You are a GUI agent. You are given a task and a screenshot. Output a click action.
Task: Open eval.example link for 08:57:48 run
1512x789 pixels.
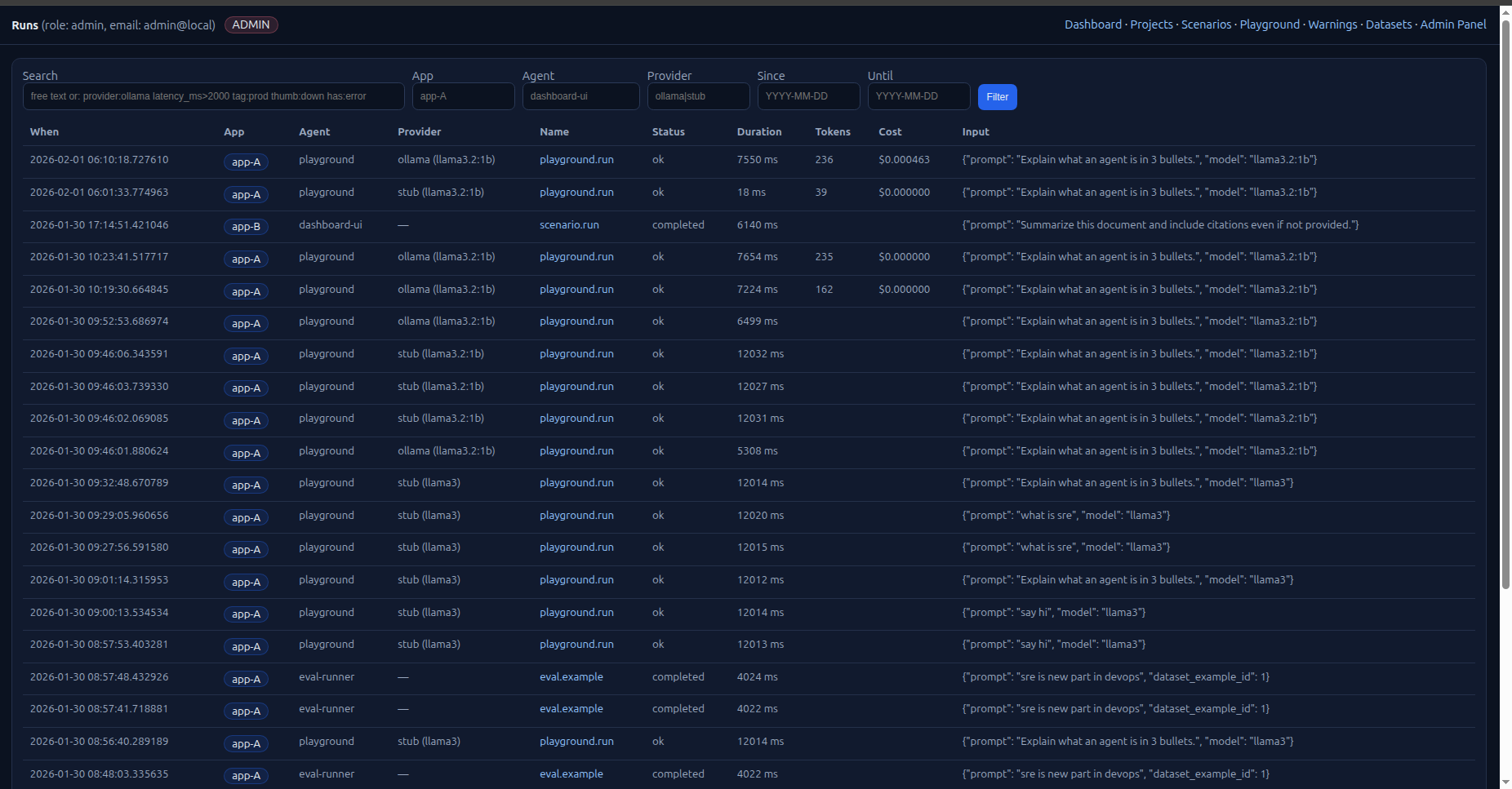click(x=571, y=677)
